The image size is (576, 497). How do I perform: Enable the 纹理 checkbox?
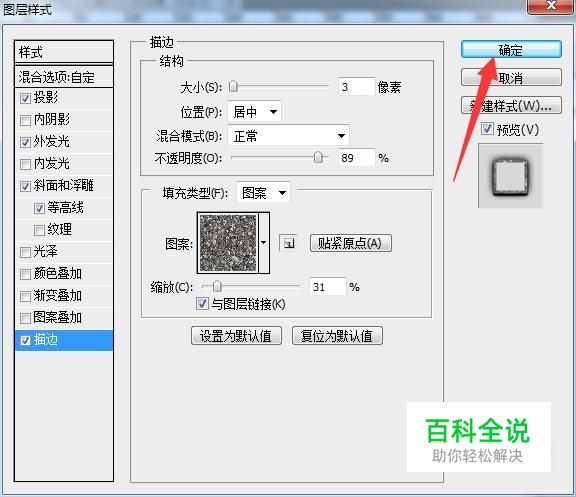(39, 230)
